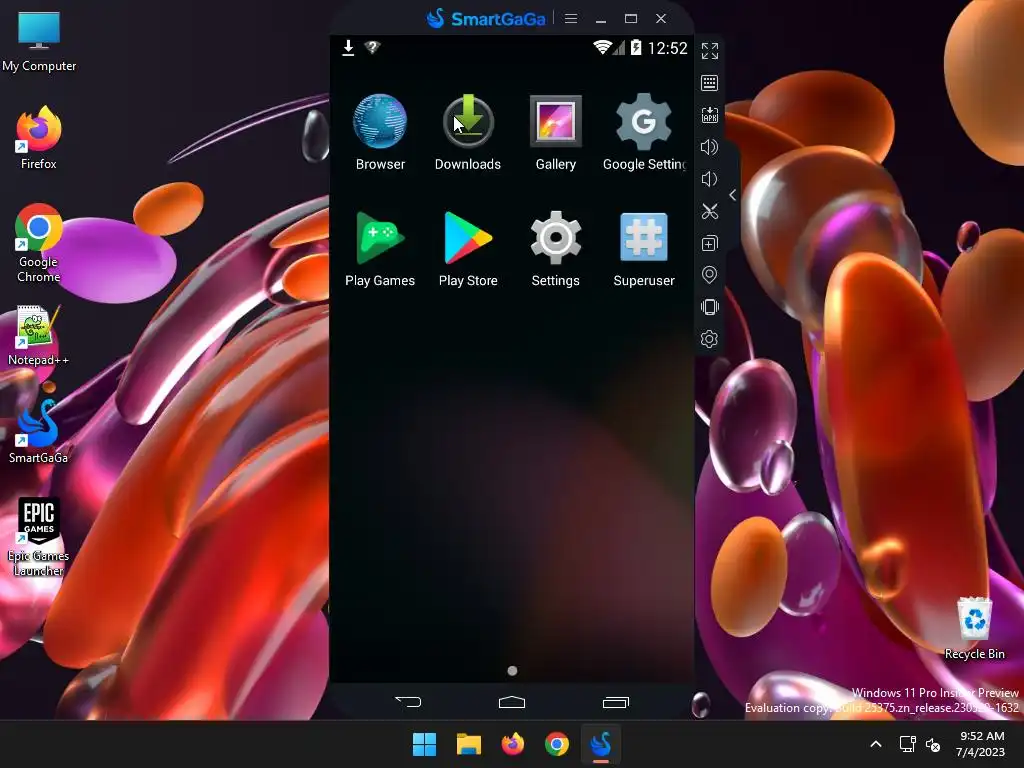This screenshot has width=1024, height=768.
Task: Click SmartGaGa fullscreen sidebar icon
Action: click(x=710, y=51)
